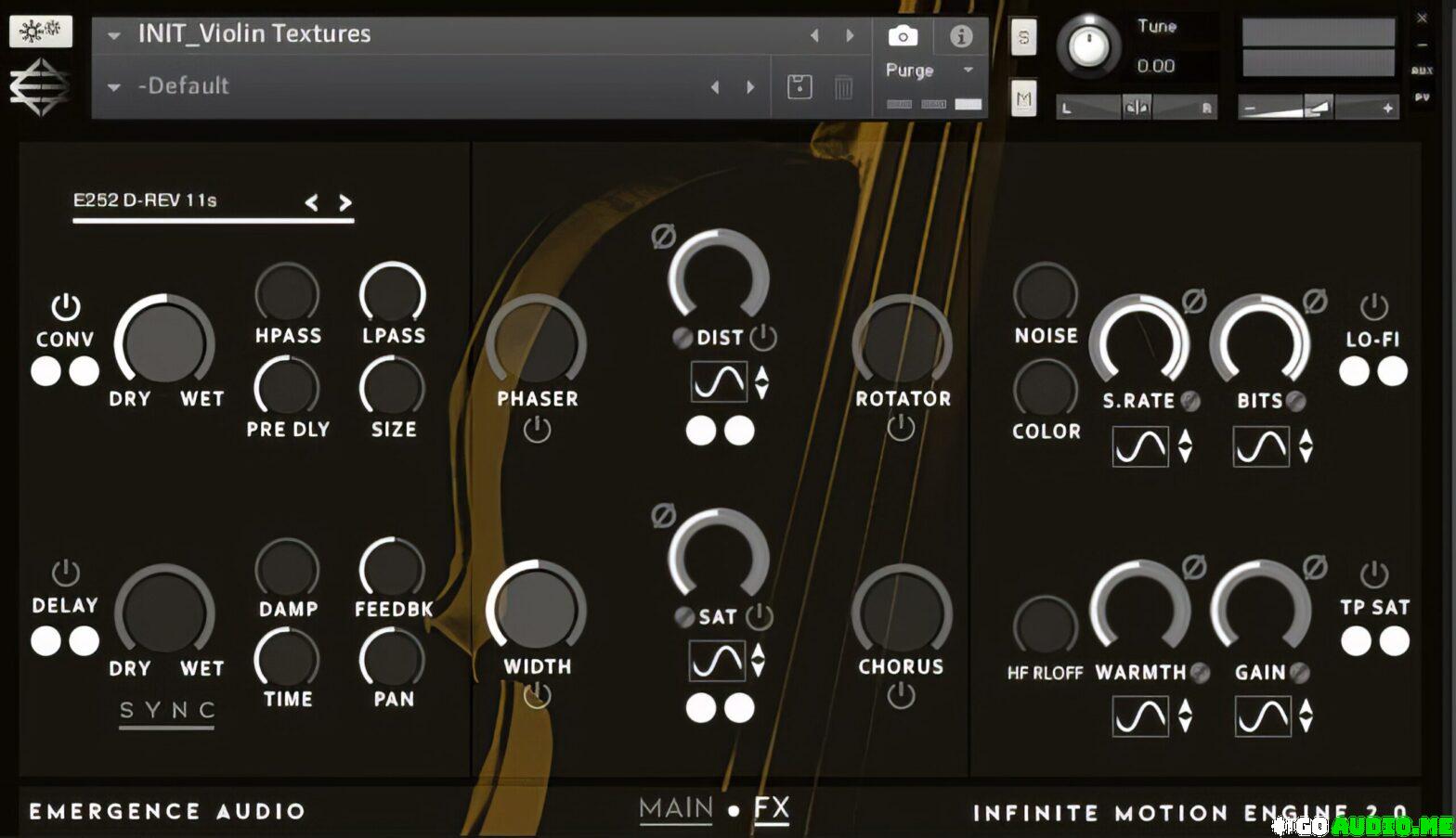Click the small modulation dot beside DIST
Viewport: 1456px width, 838px height.
pyautogui.click(x=682, y=338)
